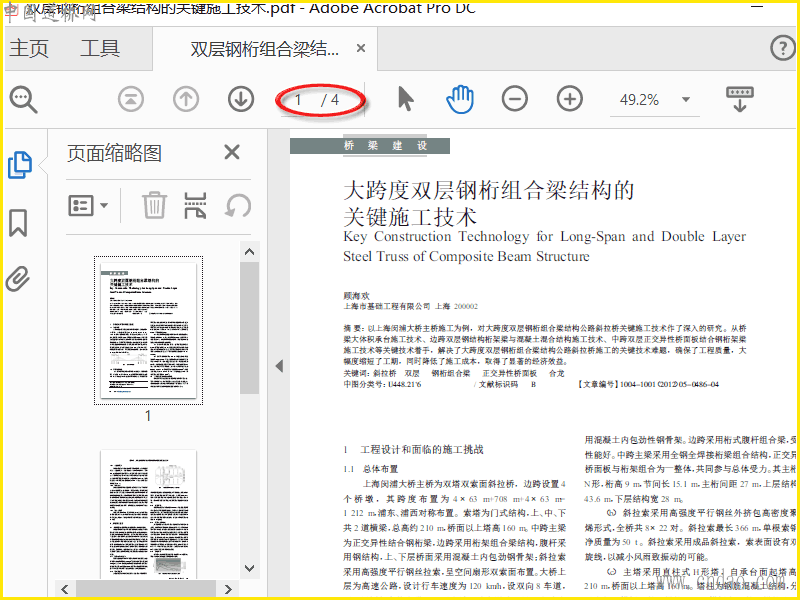
Task: Switch to the 工具 tab
Action: pos(100,48)
